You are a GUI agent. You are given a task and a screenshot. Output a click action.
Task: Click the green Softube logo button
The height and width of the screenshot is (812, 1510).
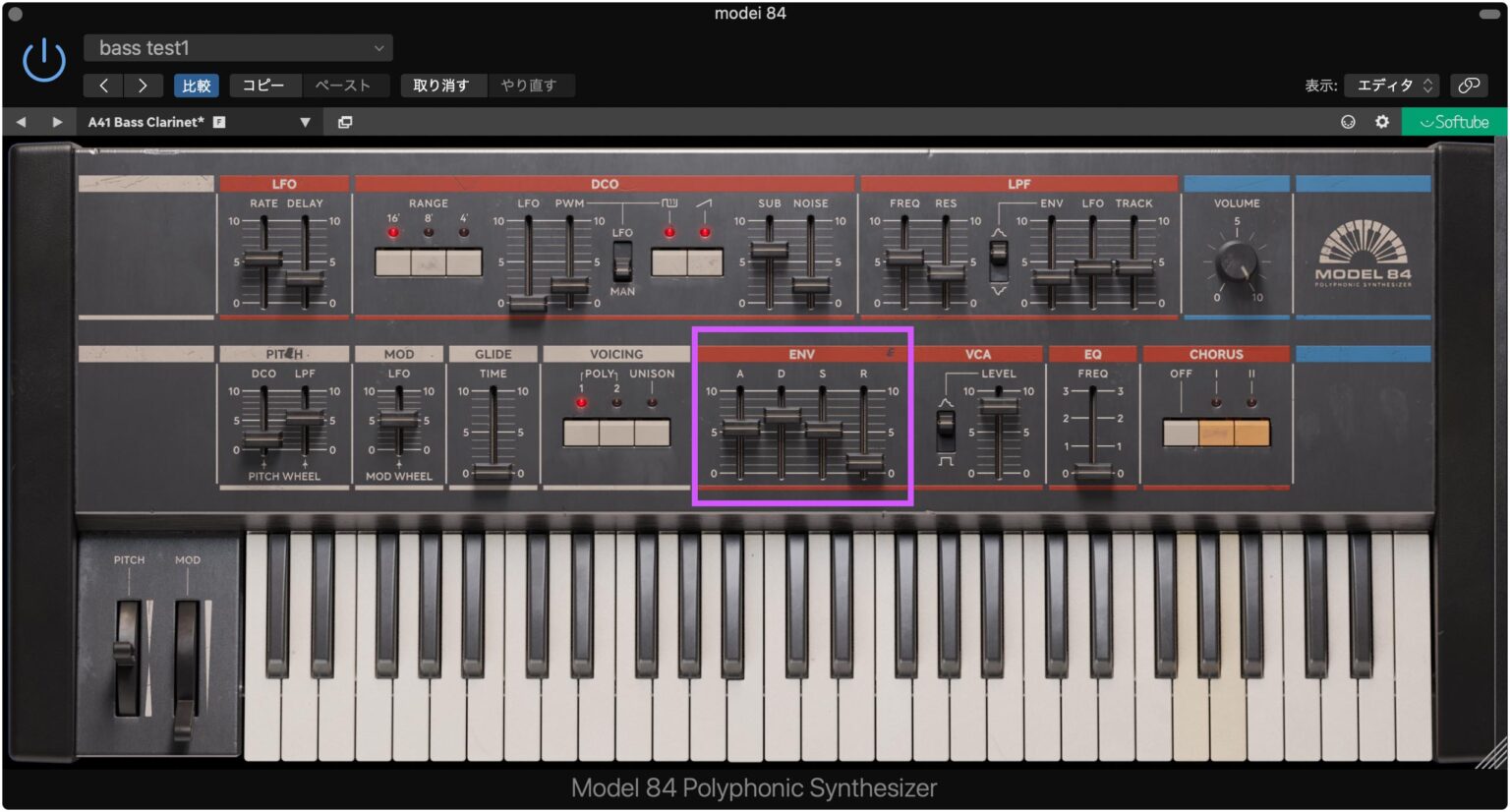tap(1454, 122)
